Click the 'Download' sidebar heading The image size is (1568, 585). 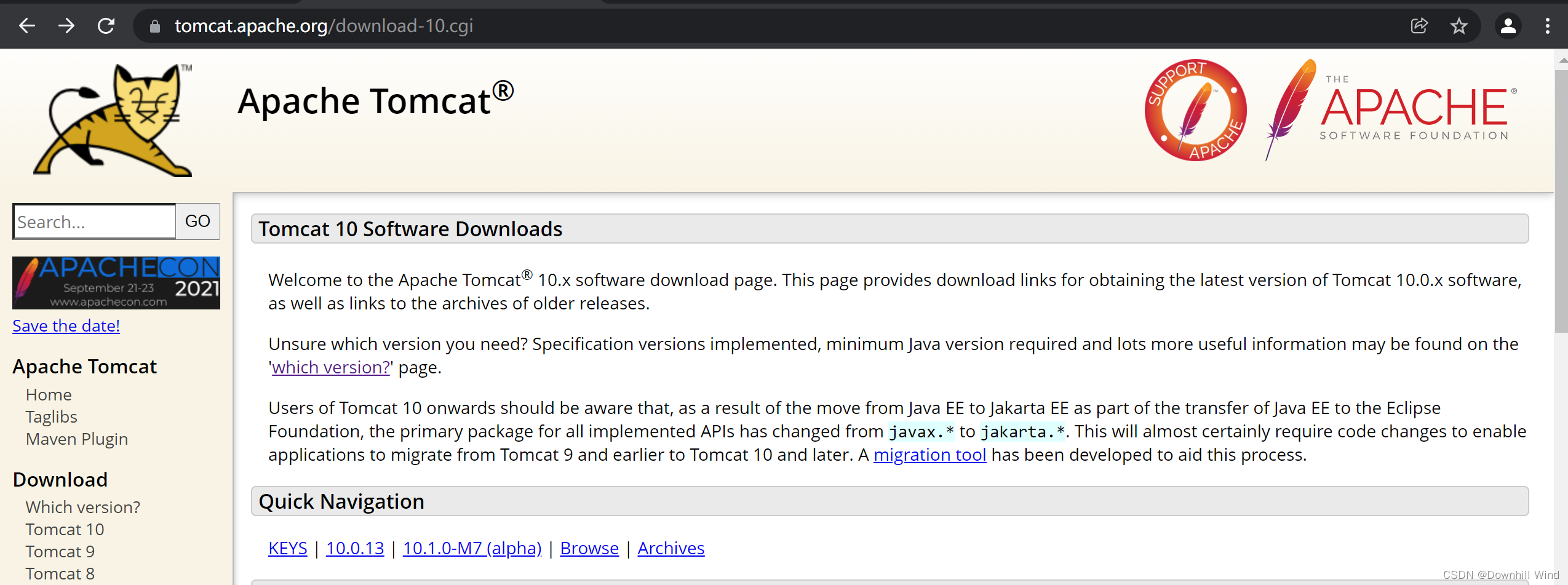coord(60,479)
